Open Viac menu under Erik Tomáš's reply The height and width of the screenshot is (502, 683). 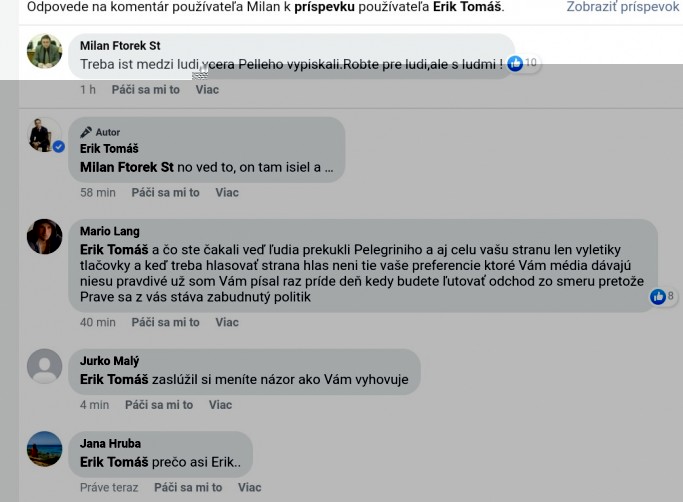pos(227,193)
